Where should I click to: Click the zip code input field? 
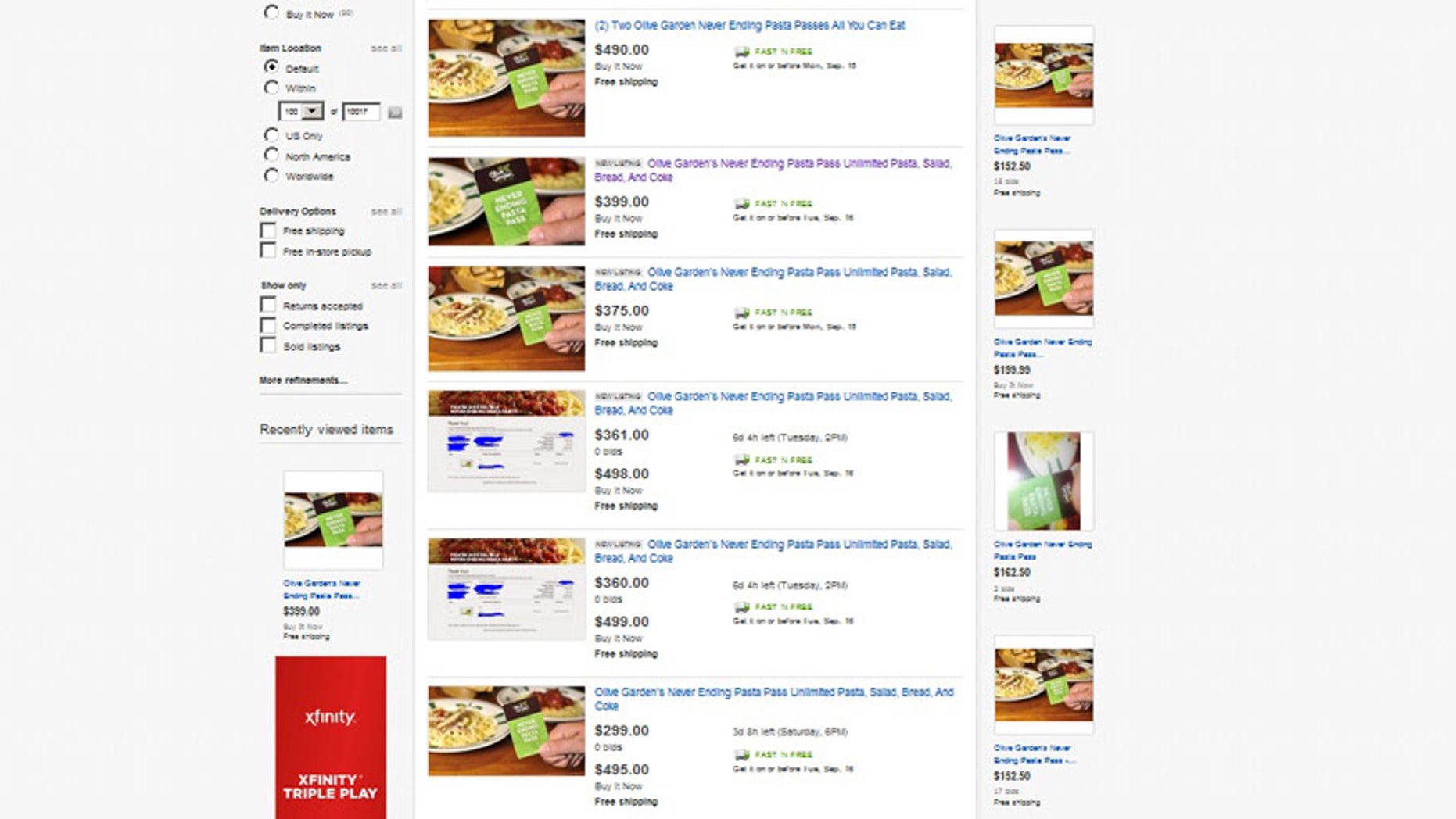tap(361, 112)
